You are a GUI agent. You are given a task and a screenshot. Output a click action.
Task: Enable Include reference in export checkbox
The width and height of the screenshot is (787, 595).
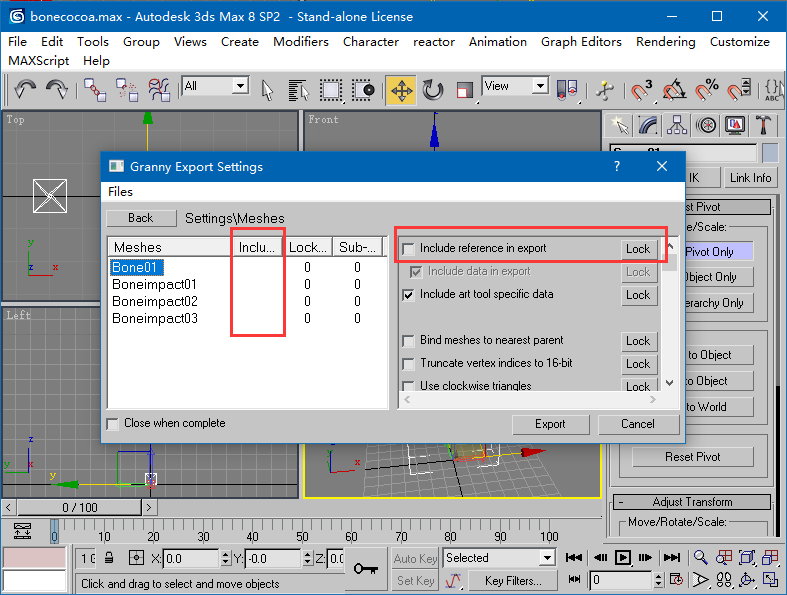408,249
